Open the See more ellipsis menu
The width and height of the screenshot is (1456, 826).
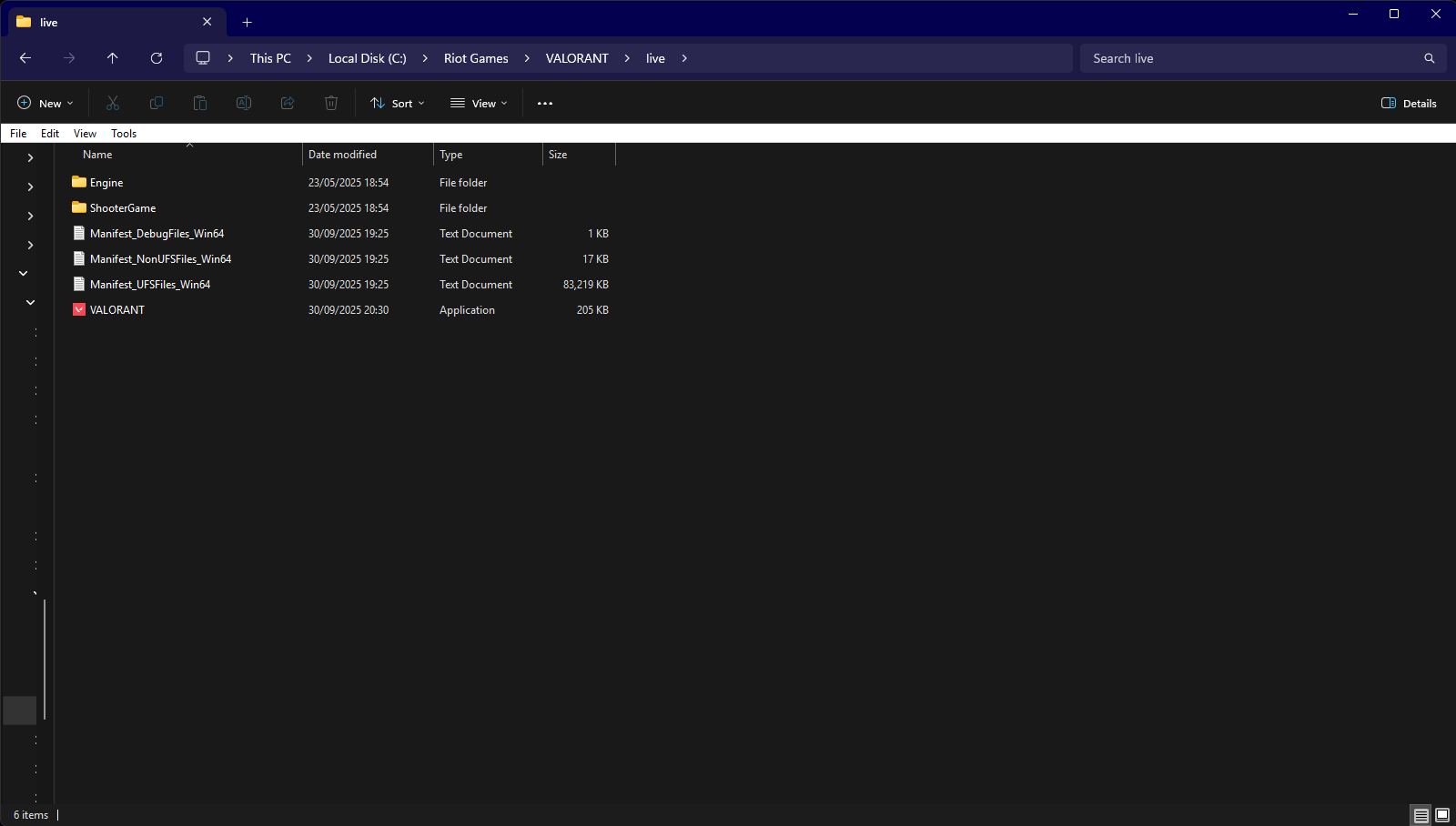(545, 104)
